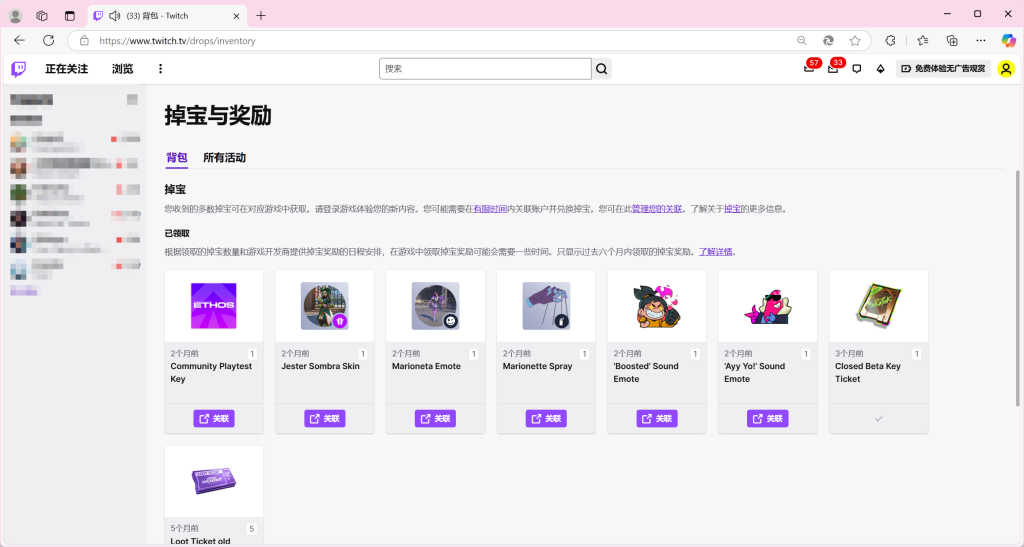Click 关联 under Jester Sombra Skin
This screenshot has height=547, width=1024.
(x=325, y=418)
